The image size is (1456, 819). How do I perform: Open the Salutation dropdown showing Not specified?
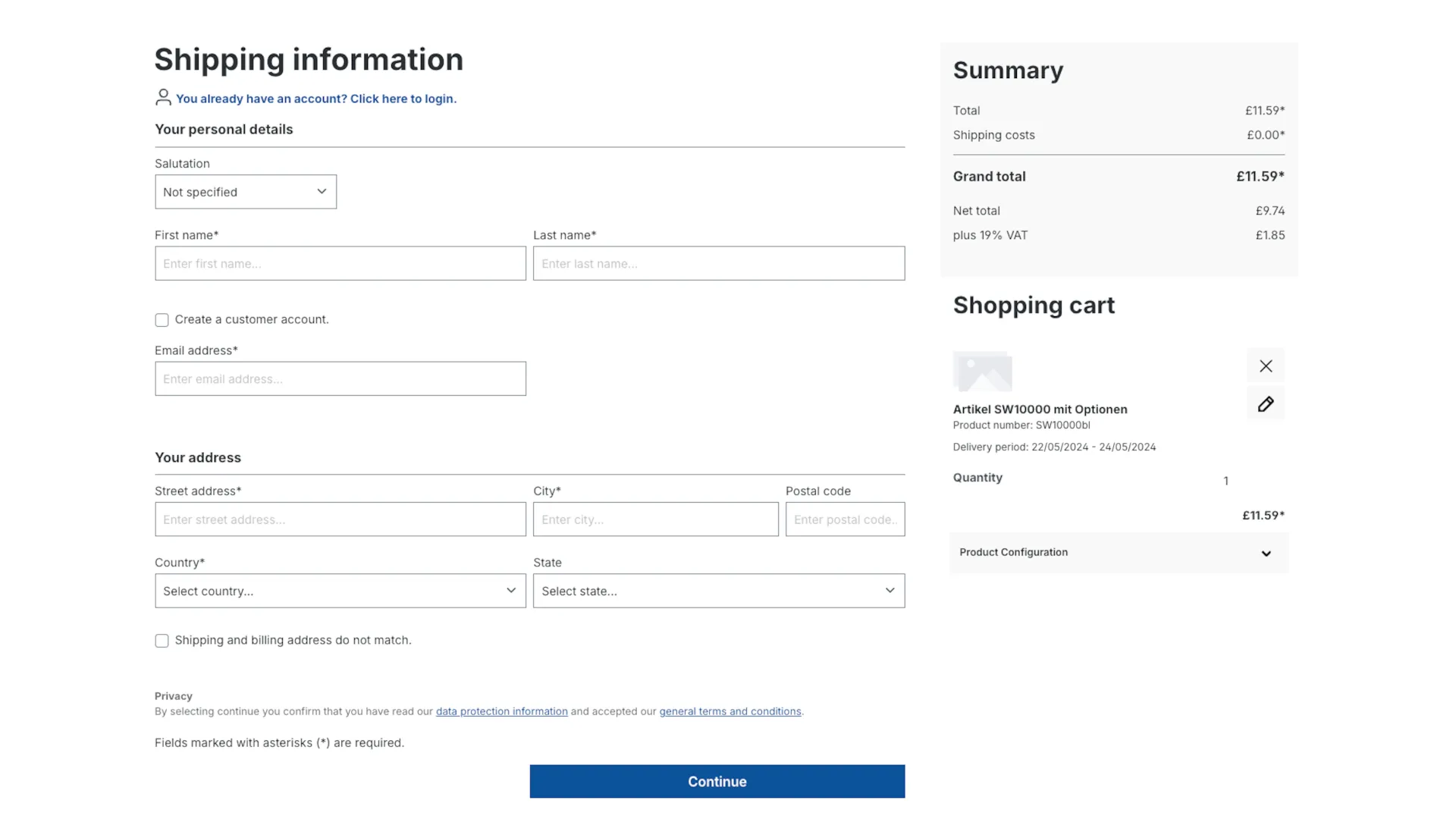[245, 192]
